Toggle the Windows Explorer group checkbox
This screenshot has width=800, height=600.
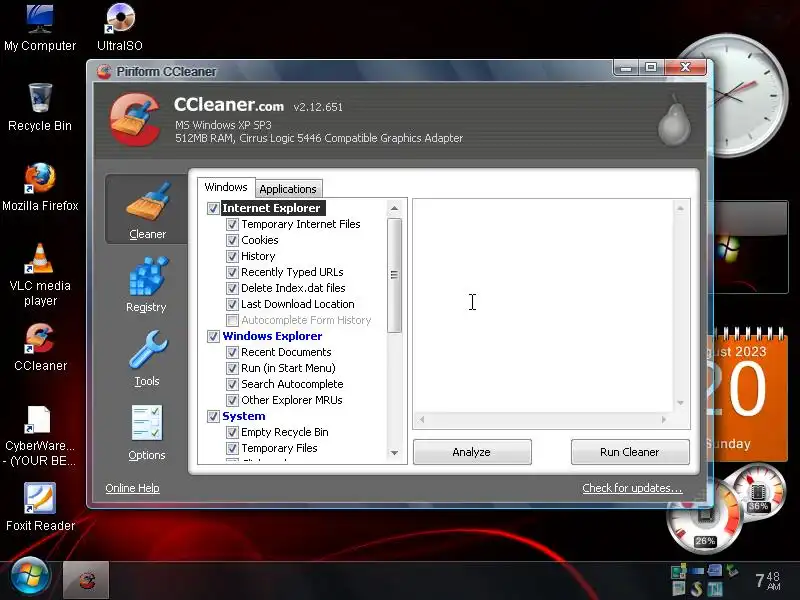213,336
